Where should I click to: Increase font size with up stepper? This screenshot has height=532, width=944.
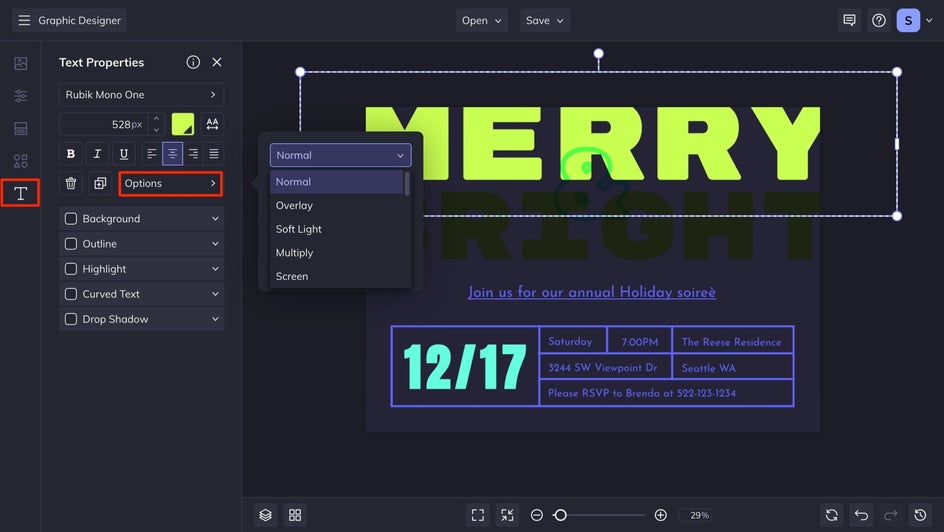(x=157, y=119)
